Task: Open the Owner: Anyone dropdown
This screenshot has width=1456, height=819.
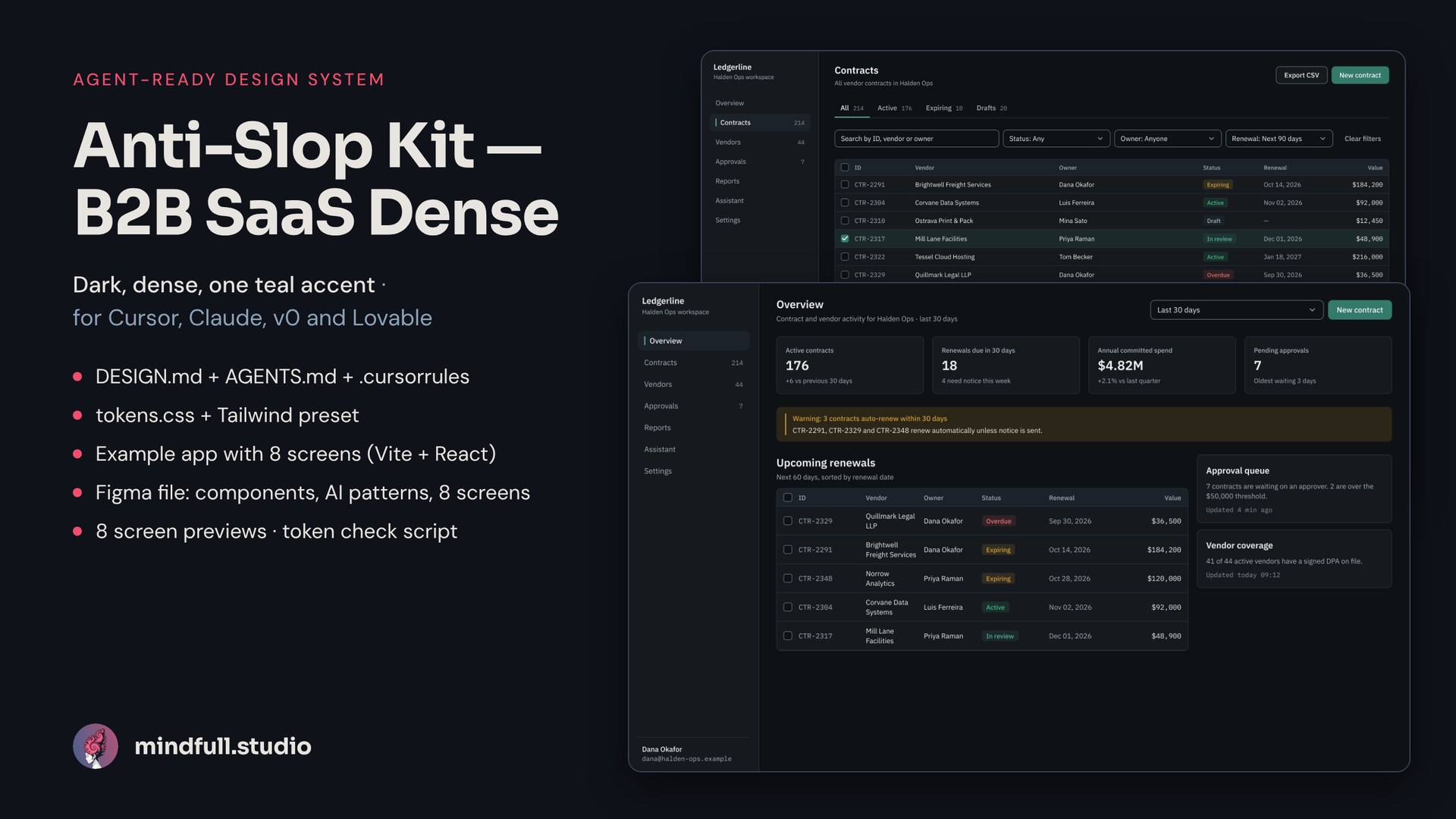Action: 1167,139
